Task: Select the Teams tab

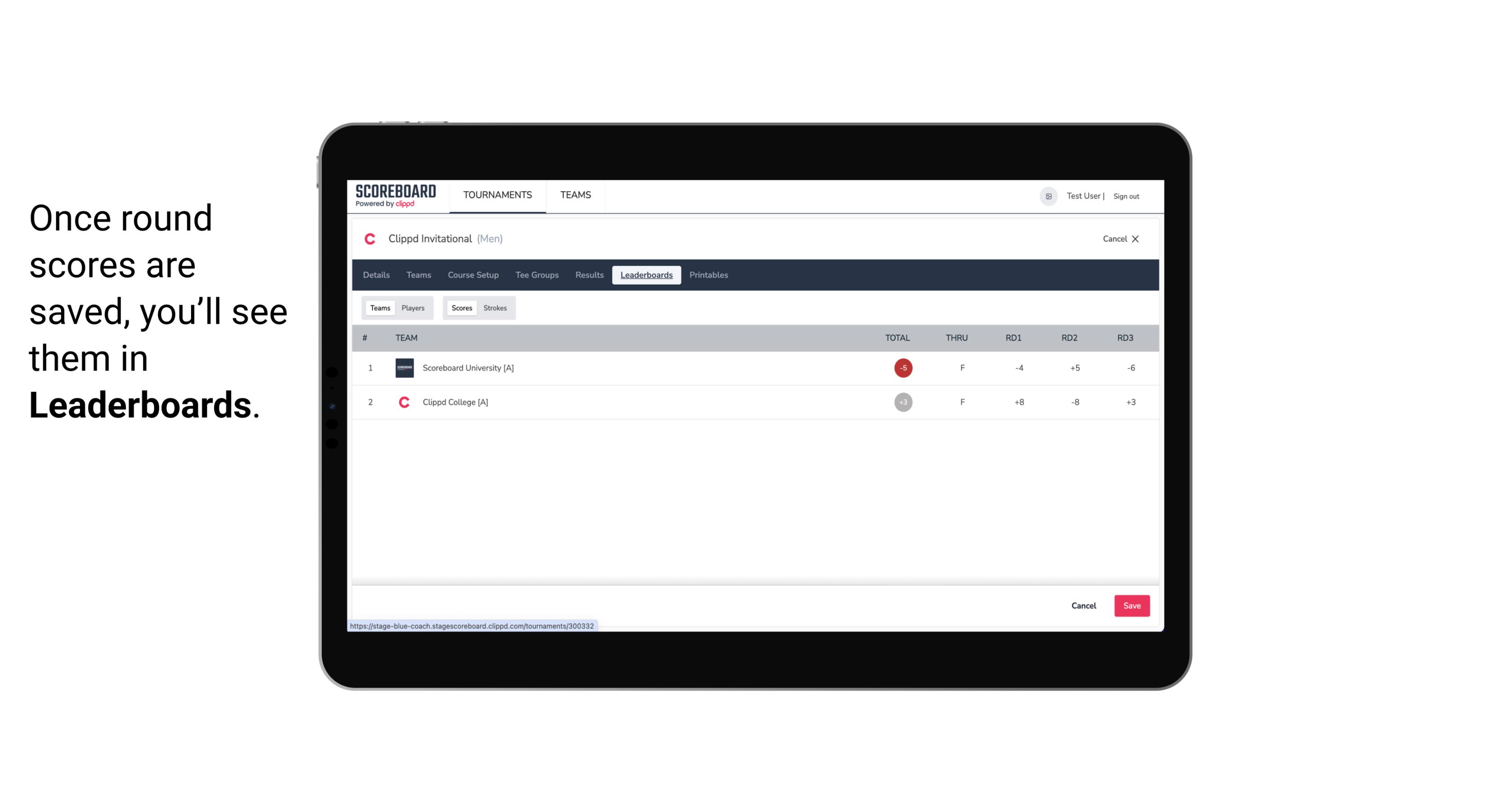Action: (x=379, y=308)
